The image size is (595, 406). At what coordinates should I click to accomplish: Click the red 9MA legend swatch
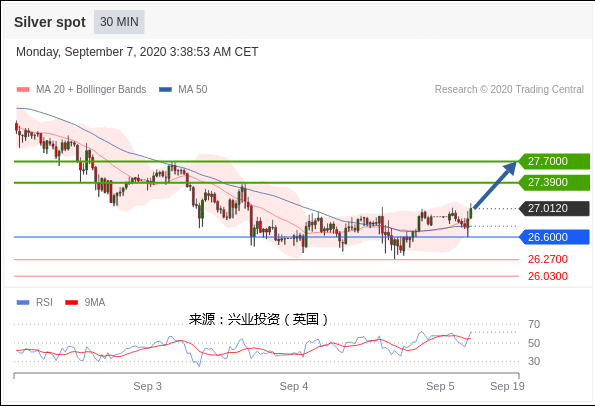coord(71,302)
